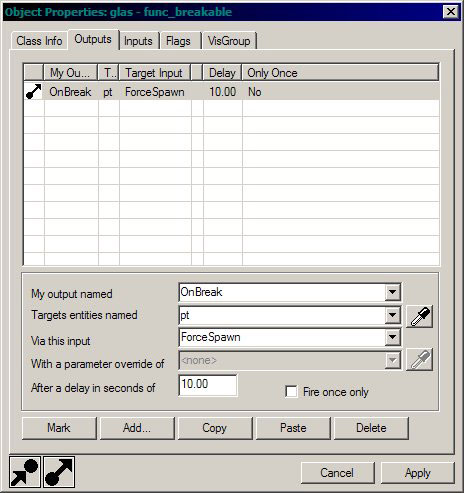Go to the Flags tab
The image size is (464, 493).
click(x=178, y=41)
